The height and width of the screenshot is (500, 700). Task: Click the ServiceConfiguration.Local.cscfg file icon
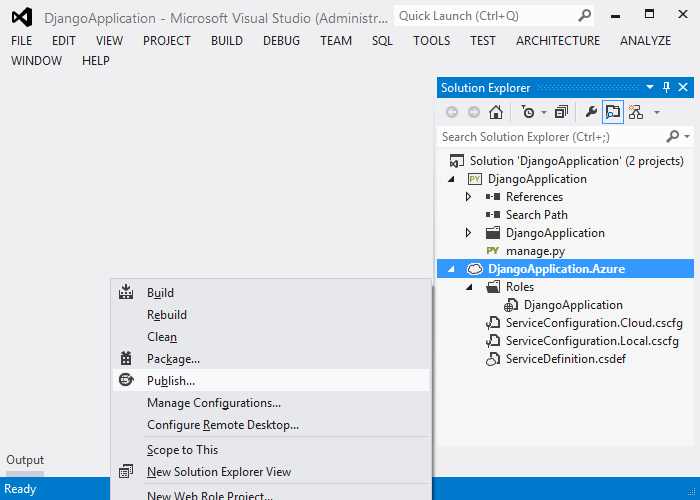click(493, 341)
